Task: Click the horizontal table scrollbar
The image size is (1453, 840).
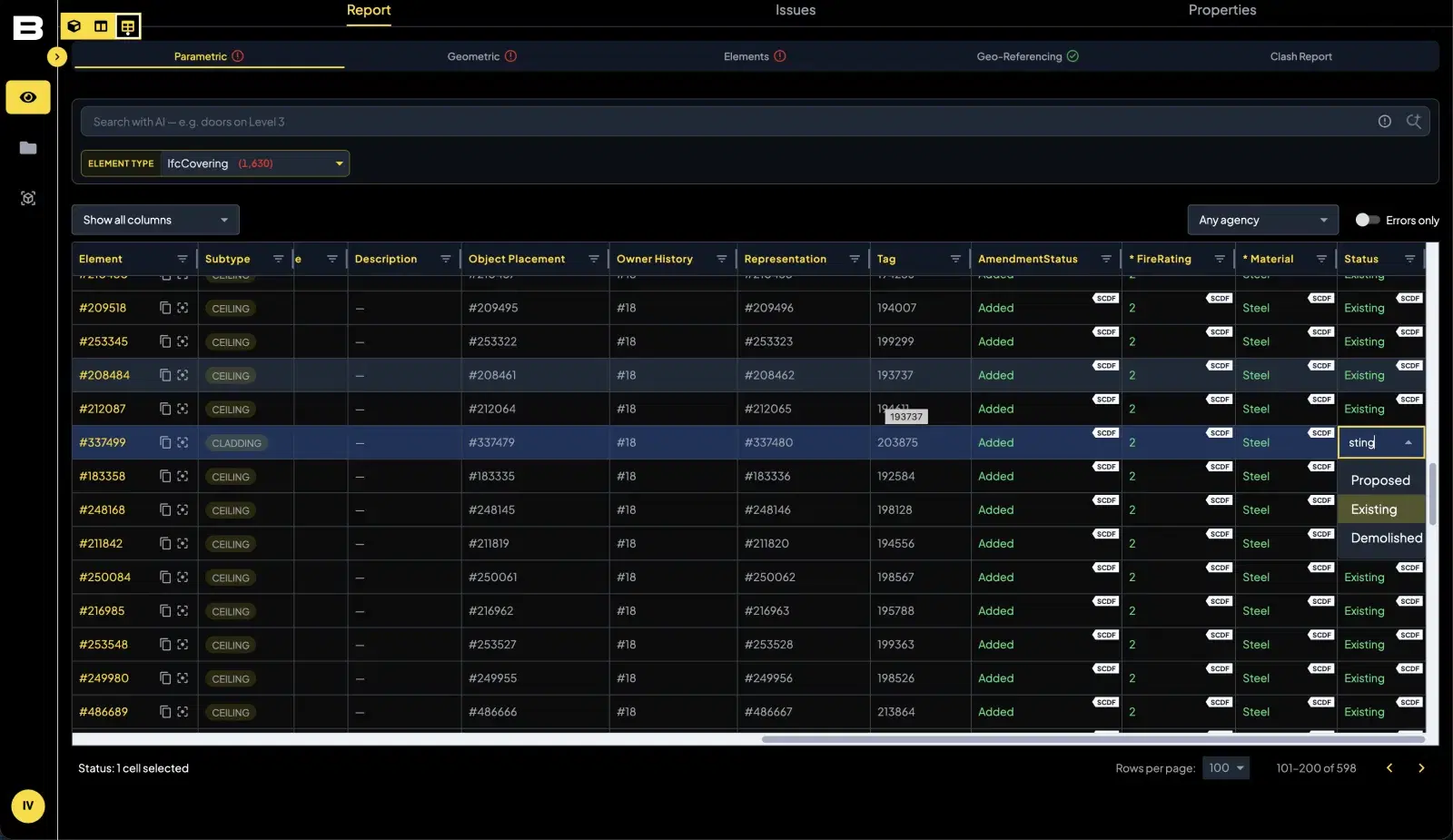Action: 1092,739
